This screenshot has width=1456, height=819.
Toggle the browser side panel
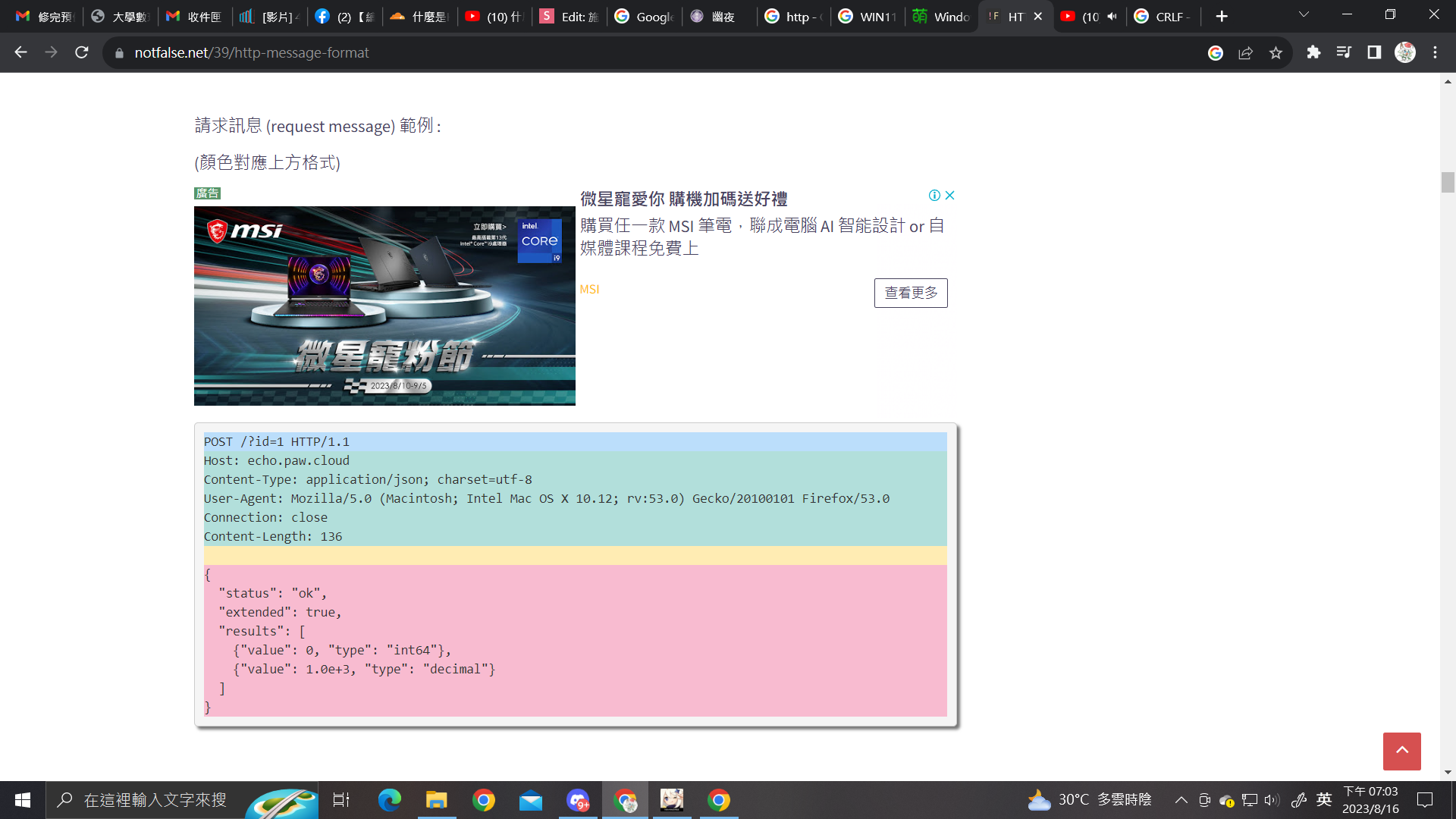tap(1374, 52)
